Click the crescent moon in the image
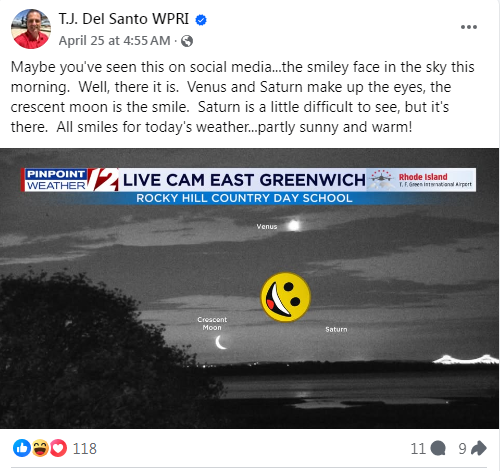The image size is (500, 471). [221, 342]
